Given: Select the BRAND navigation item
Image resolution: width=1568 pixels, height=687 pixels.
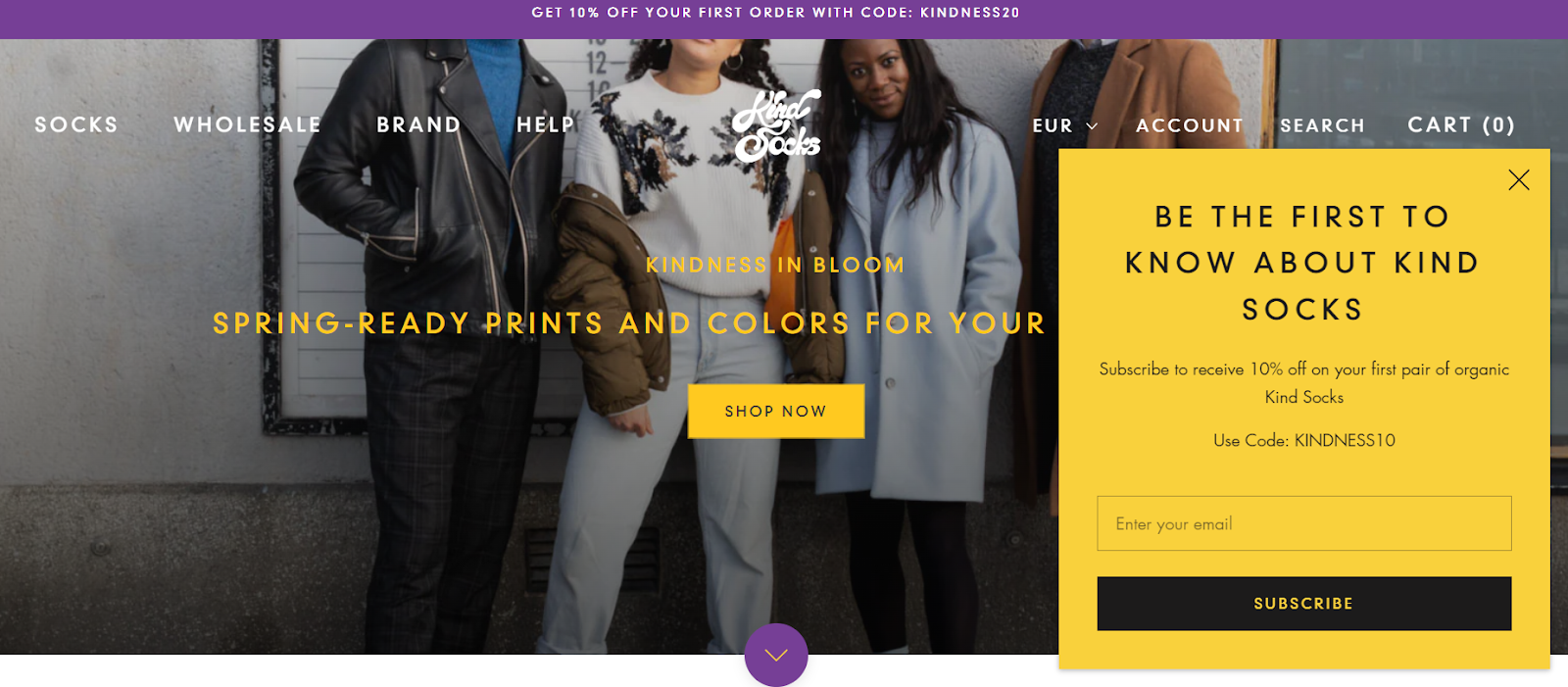Looking at the screenshot, I should tap(419, 124).
